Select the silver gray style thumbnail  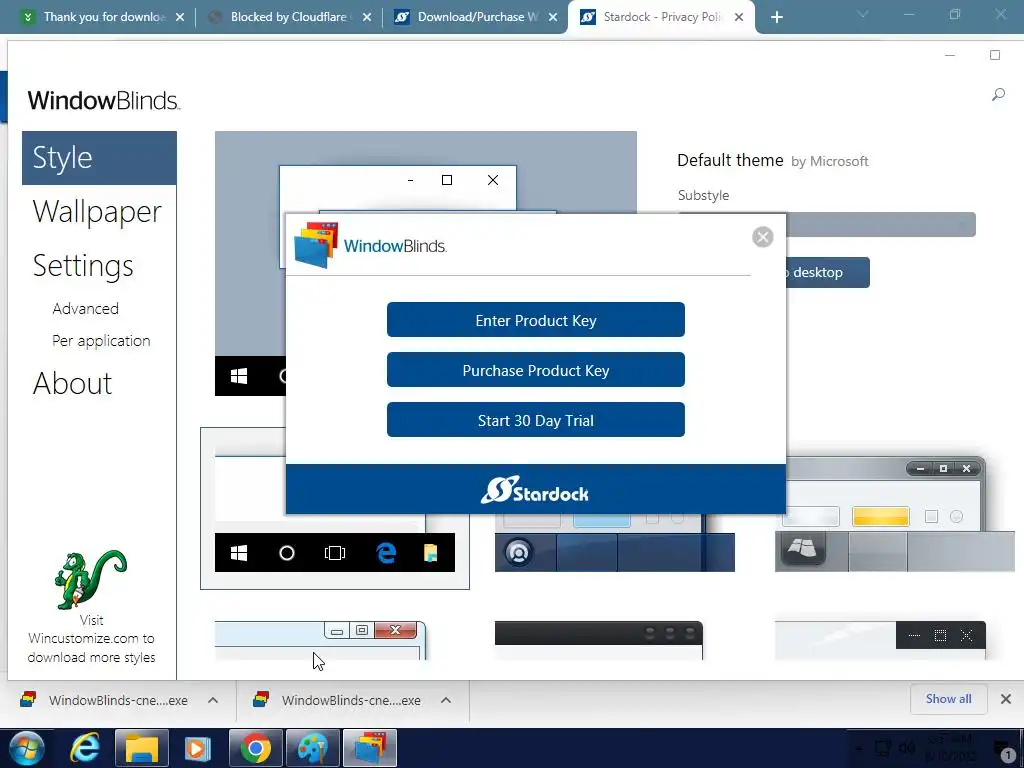point(894,515)
